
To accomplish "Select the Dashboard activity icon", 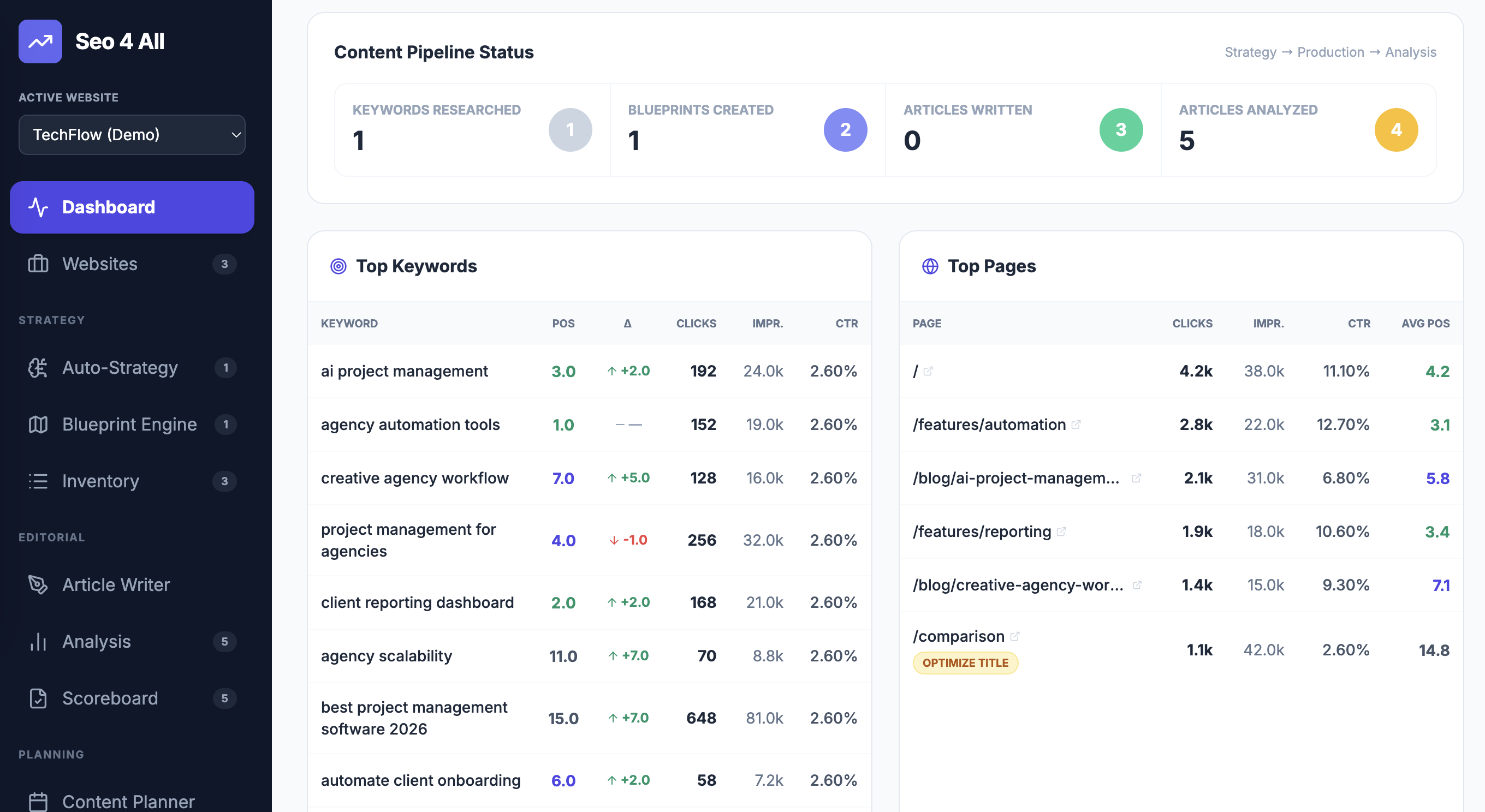I will tap(38, 207).
